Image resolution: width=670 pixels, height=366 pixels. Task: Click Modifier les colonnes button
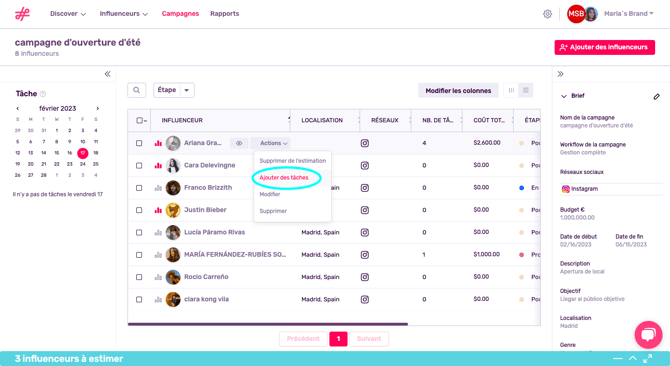pos(458,91)
